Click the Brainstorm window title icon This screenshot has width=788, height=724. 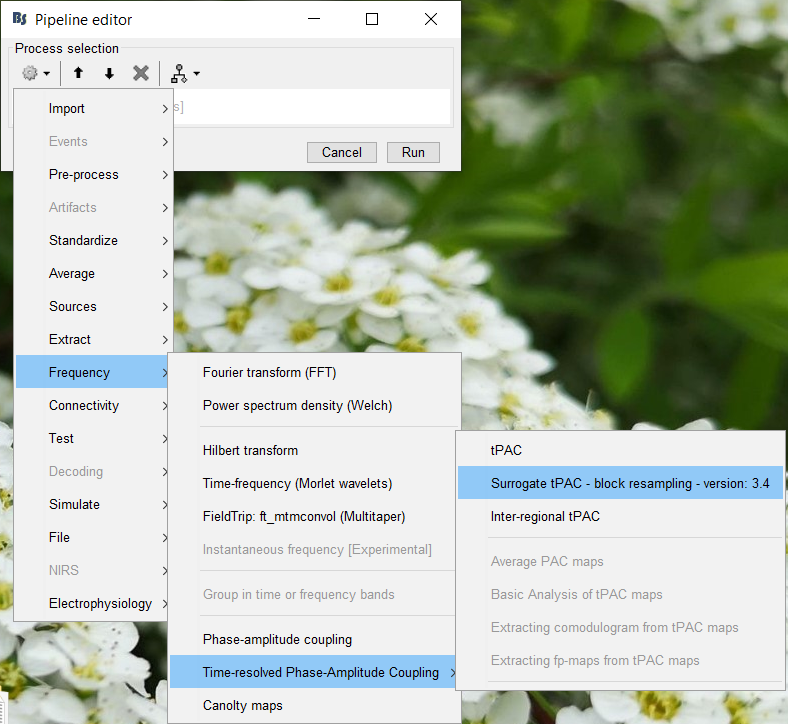pyautogui.click(x=19, y=19)
